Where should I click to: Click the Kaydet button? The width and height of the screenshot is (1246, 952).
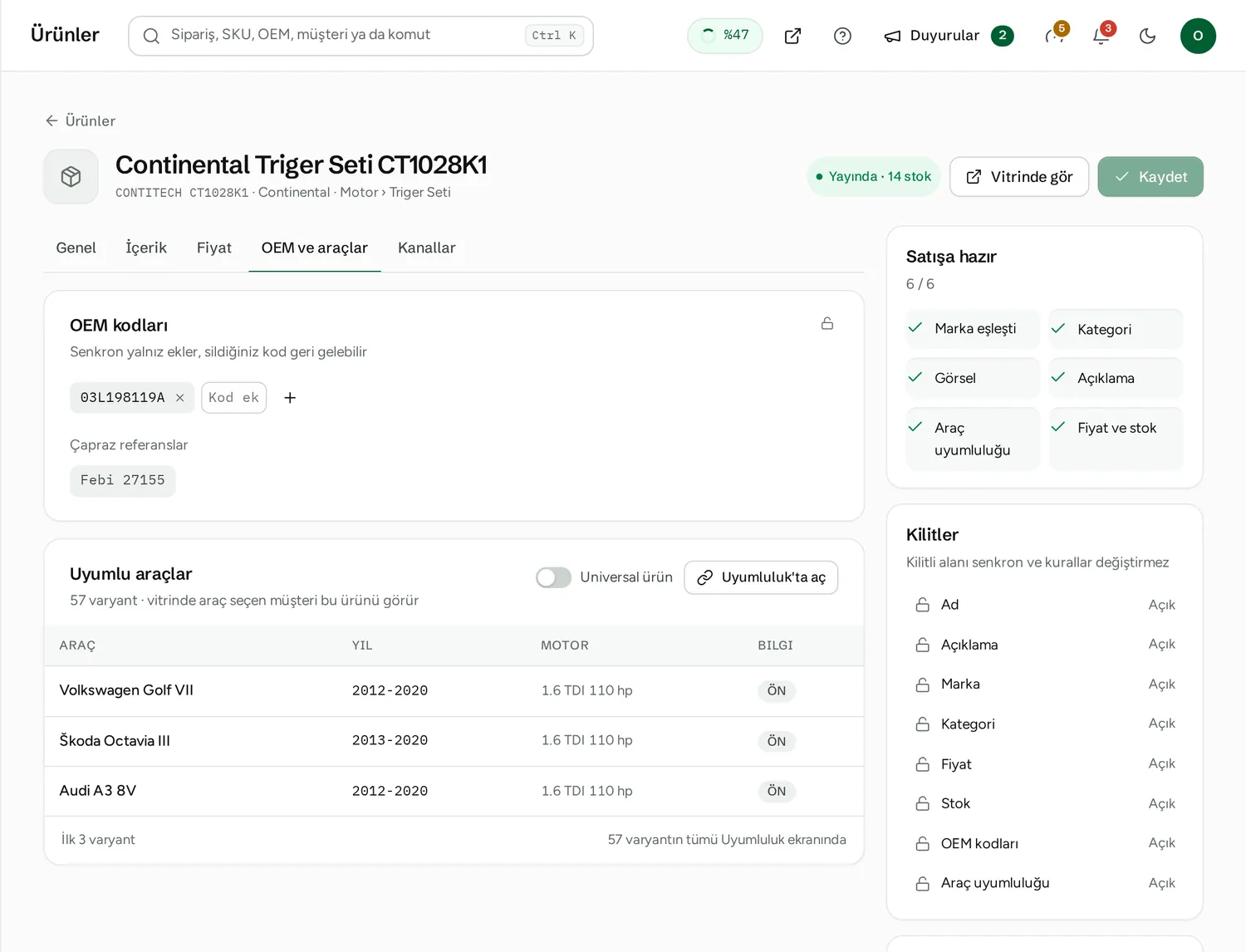tap(1150, 177)
